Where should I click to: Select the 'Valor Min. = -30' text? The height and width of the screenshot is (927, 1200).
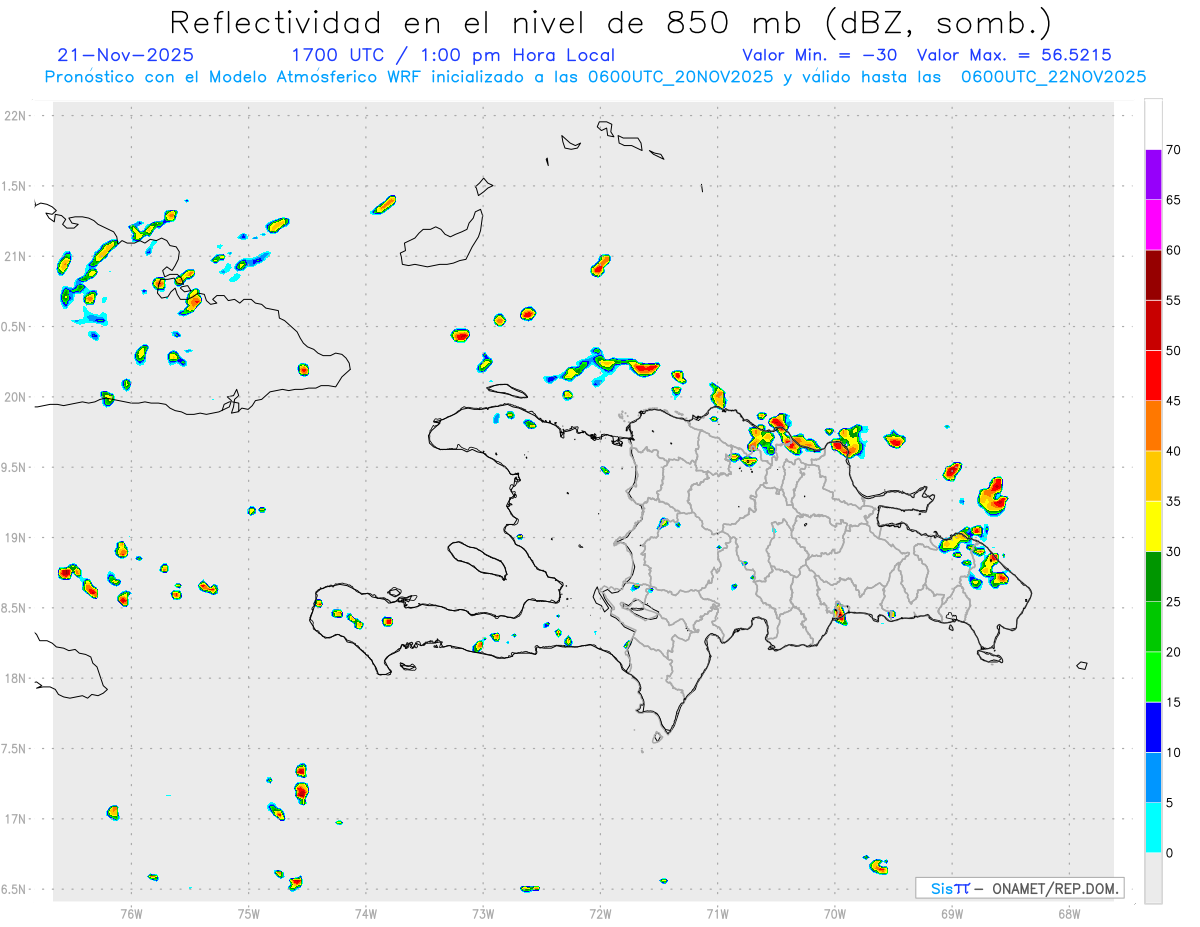pos(819,55)
